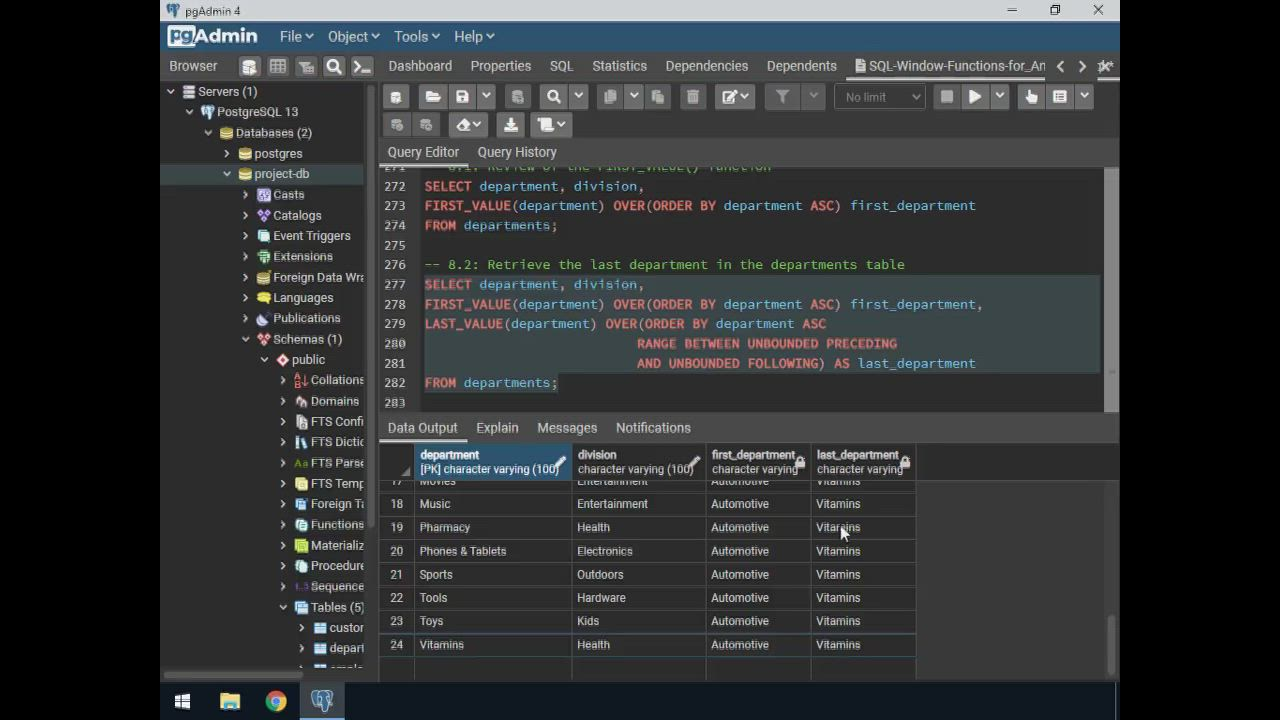Viewport: 1280px width, 720px height.
Task: Open the No limit rows dropdown
Action: [x=880, y=97]
